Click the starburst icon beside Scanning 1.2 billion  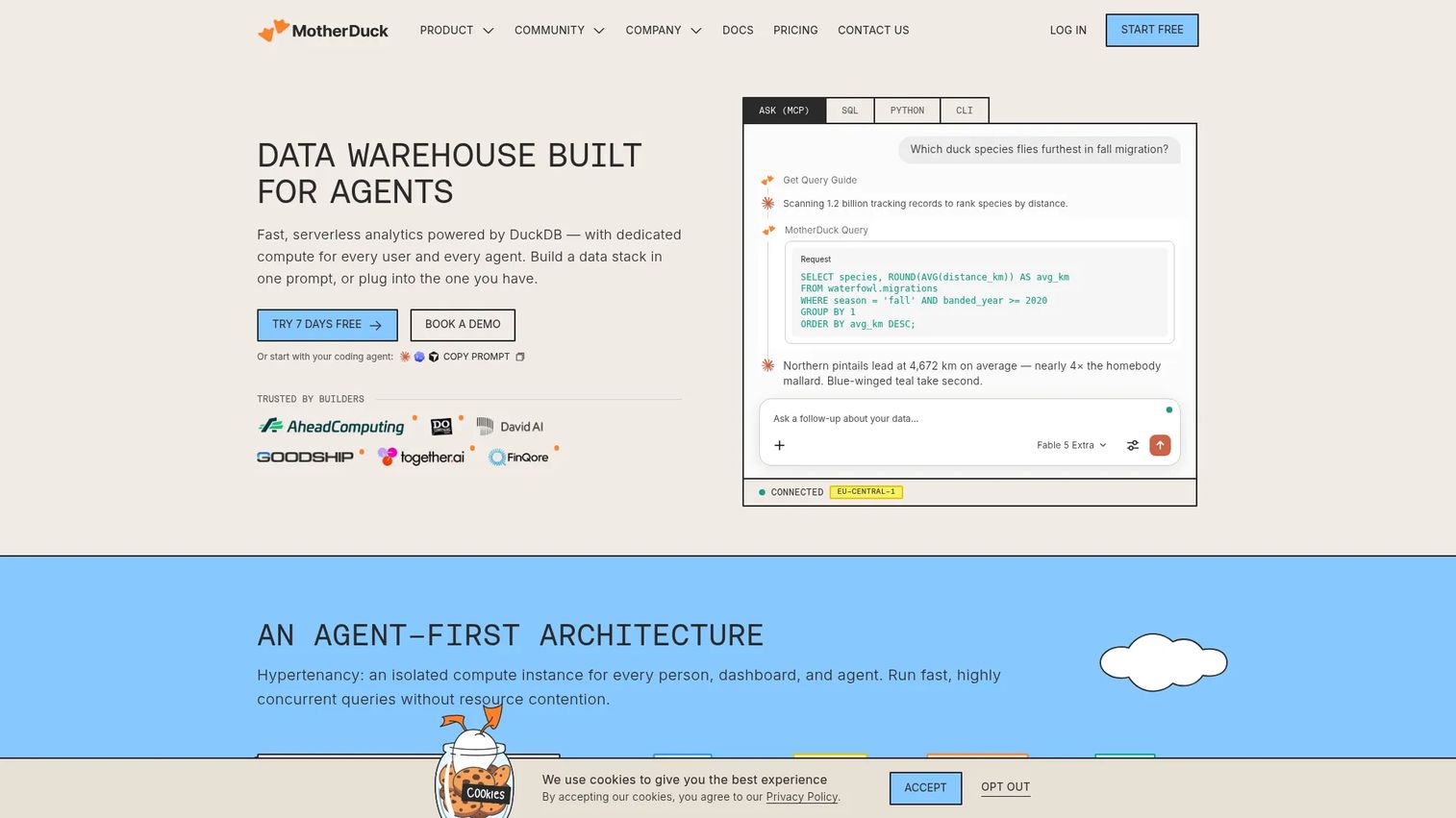click(x=767, y=203)
